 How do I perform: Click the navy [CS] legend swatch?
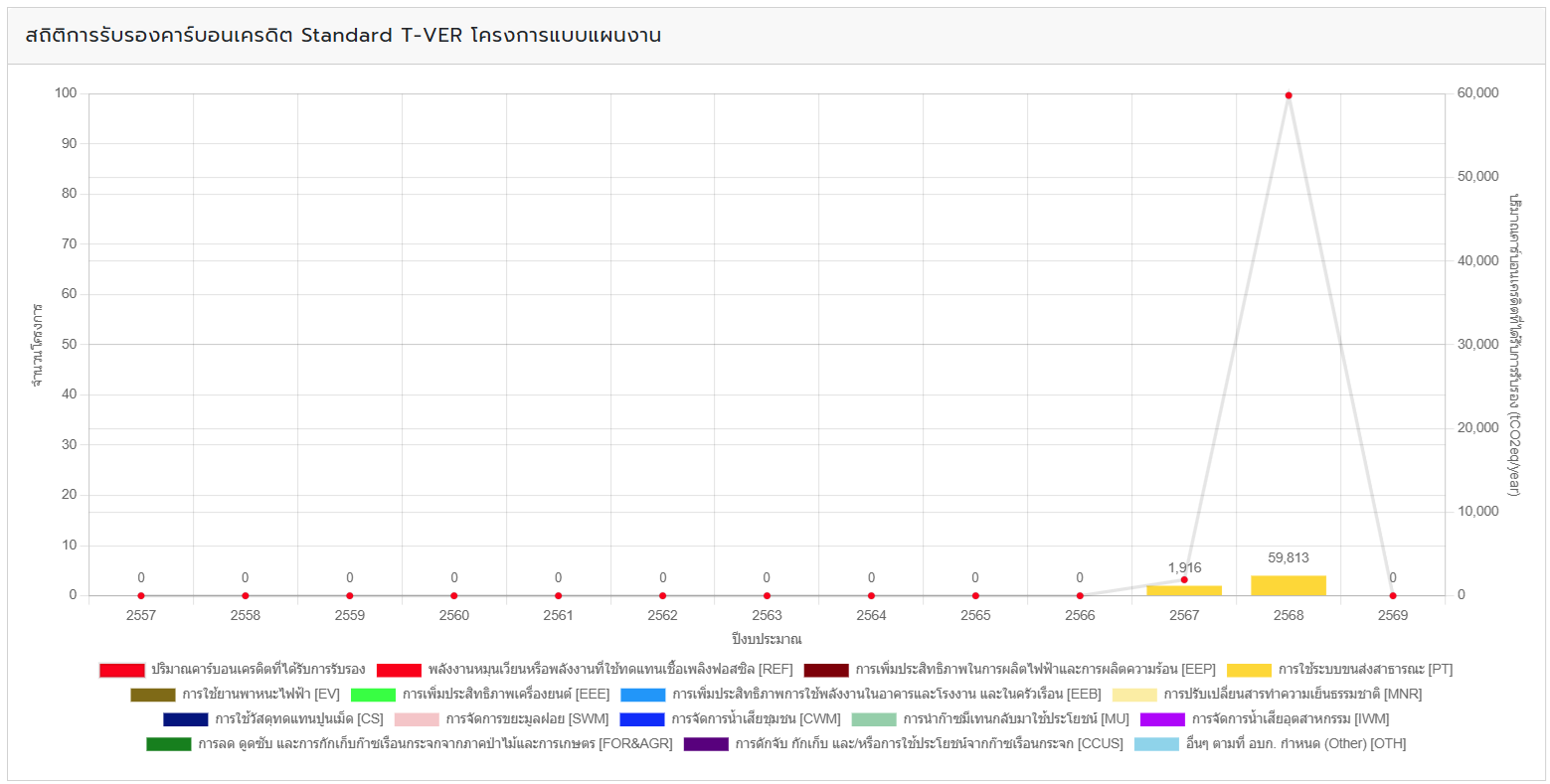(x=186, y=719)
